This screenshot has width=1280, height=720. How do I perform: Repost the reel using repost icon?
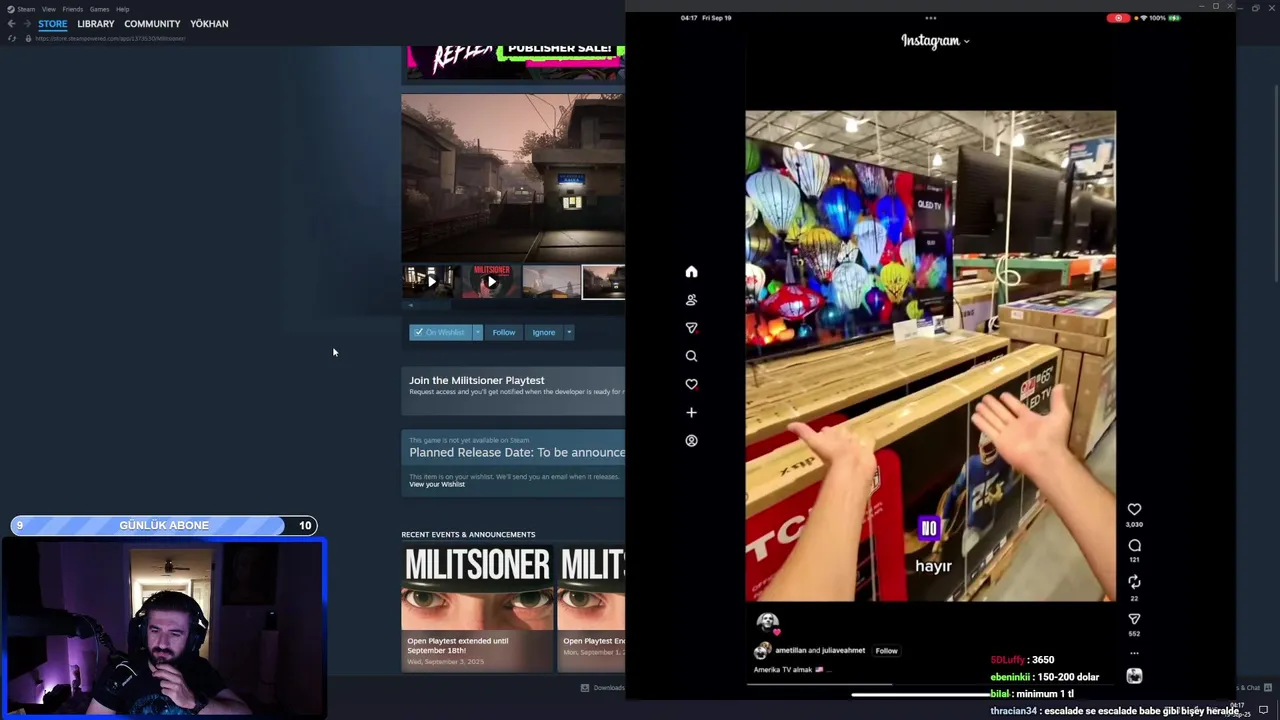(x=1134, y=582)
